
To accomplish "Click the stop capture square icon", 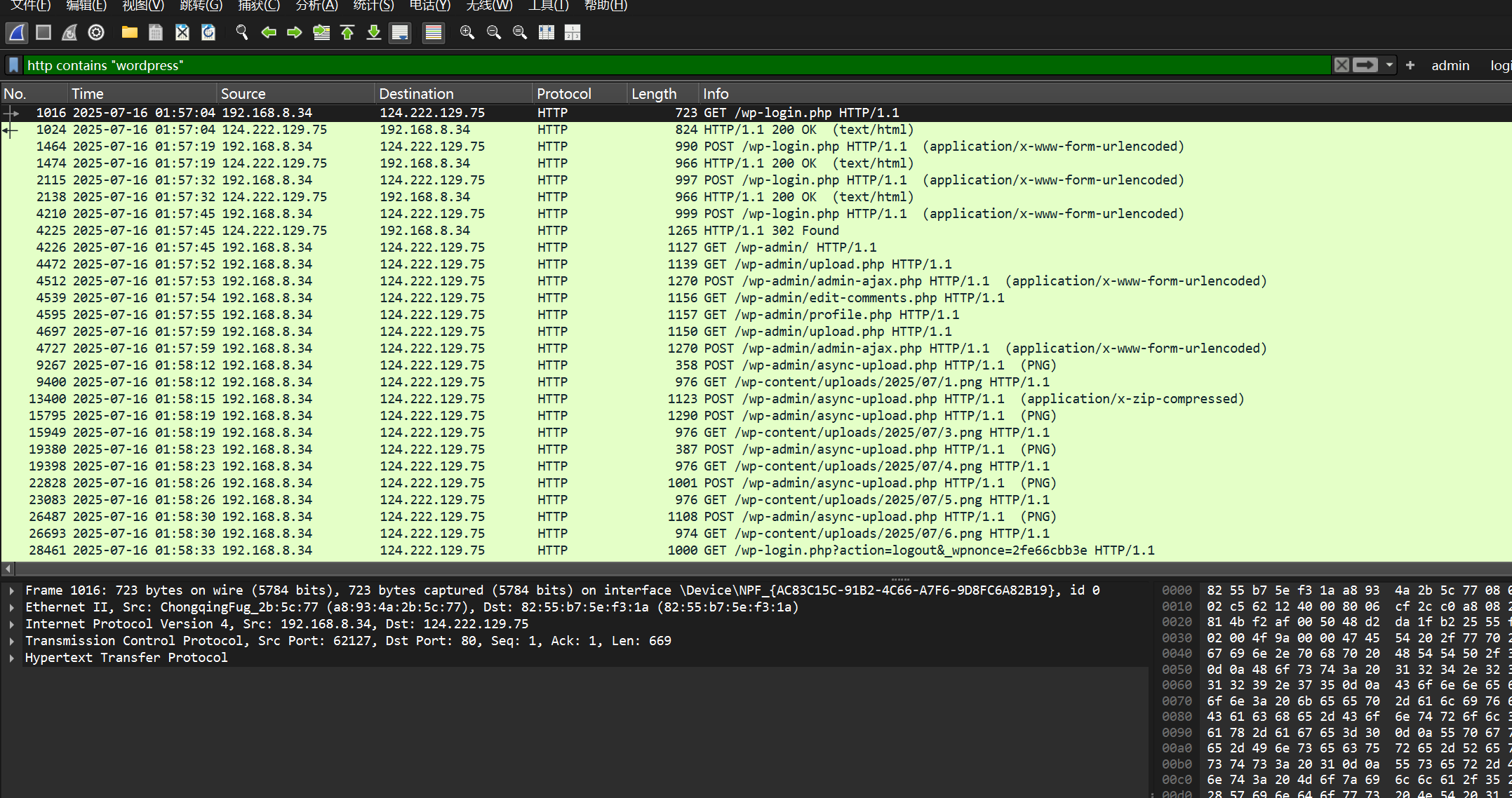I will (x=44, y=32).
